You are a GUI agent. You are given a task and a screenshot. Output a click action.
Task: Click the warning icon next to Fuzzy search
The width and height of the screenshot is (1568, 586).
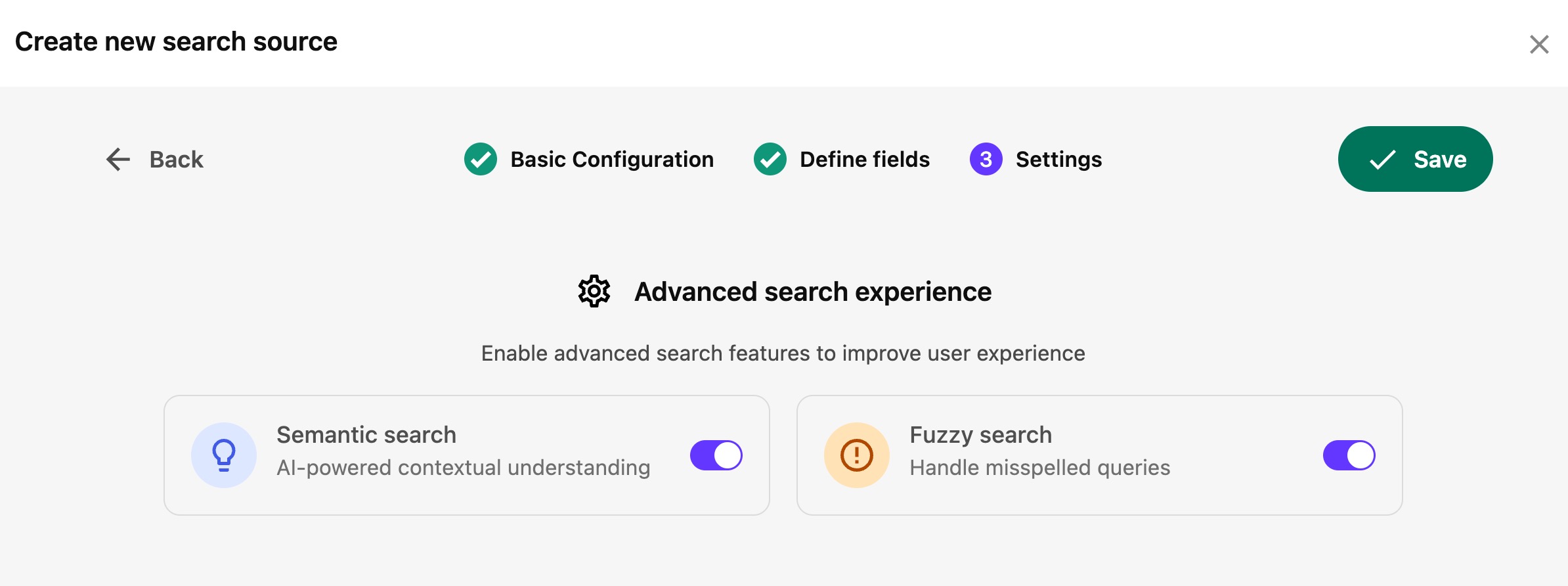pyautogui.click(x=855, y=454)
